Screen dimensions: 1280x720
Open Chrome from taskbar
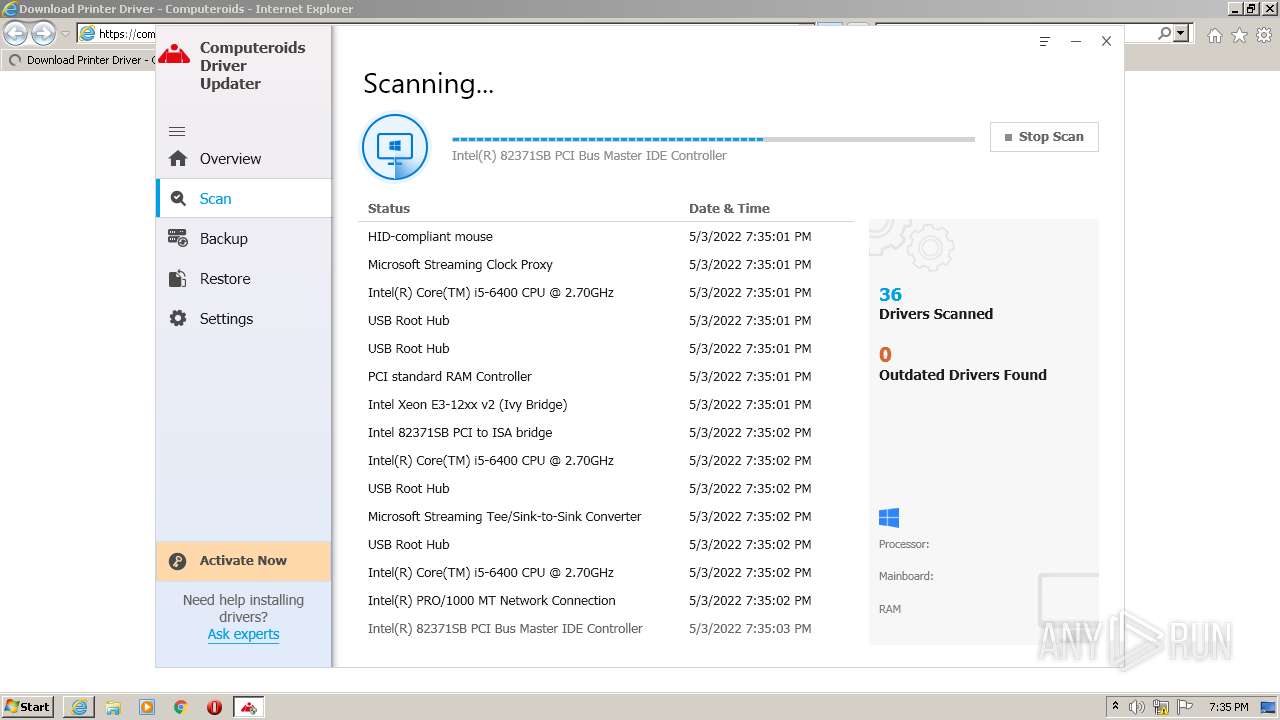180,707
